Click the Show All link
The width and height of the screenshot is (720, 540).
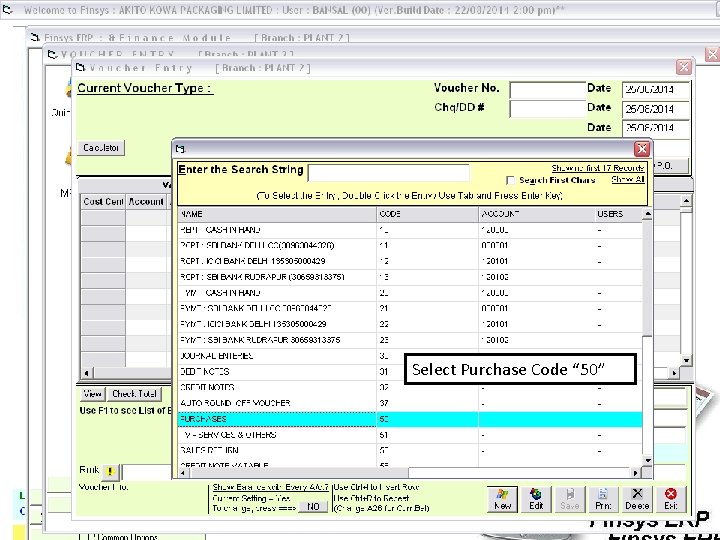click(x=628, y=180)
